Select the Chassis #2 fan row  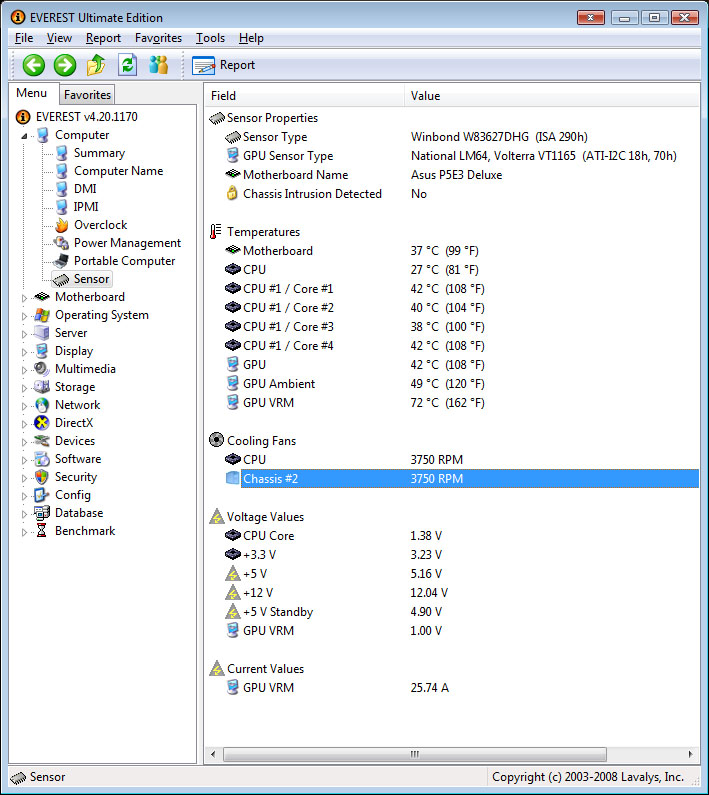pyautogui.click(x=462, y=479)
